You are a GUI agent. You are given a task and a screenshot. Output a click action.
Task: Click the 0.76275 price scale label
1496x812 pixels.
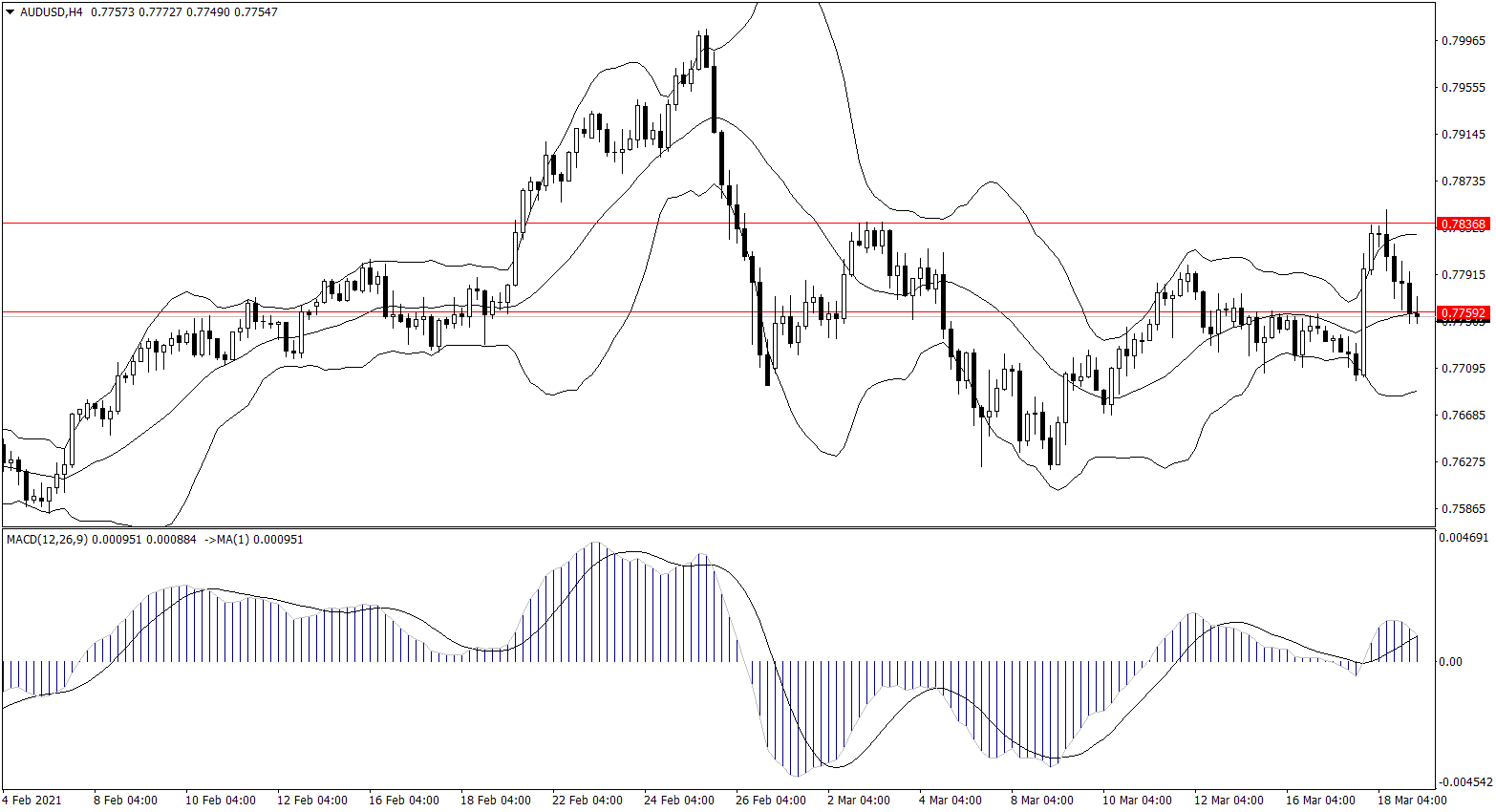tap(1463, 462)
